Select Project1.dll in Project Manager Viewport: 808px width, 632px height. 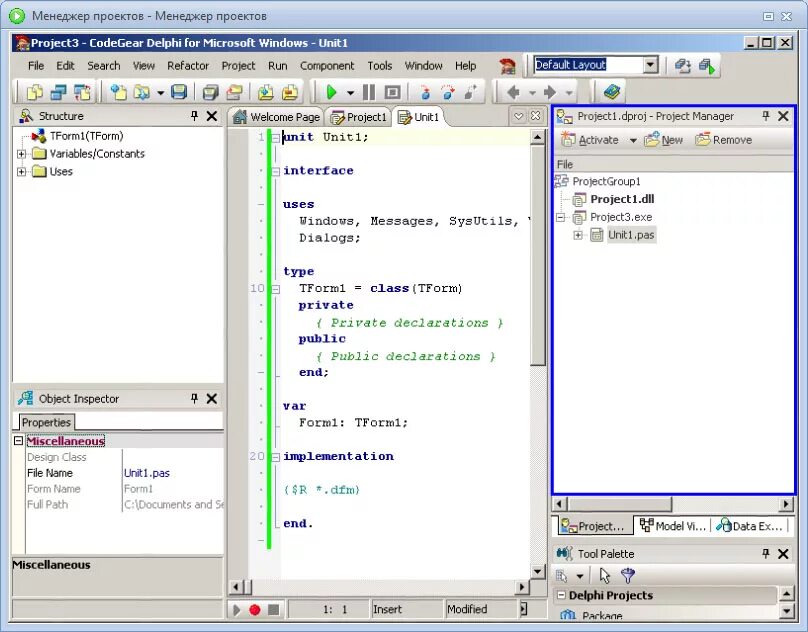(622, 199)
